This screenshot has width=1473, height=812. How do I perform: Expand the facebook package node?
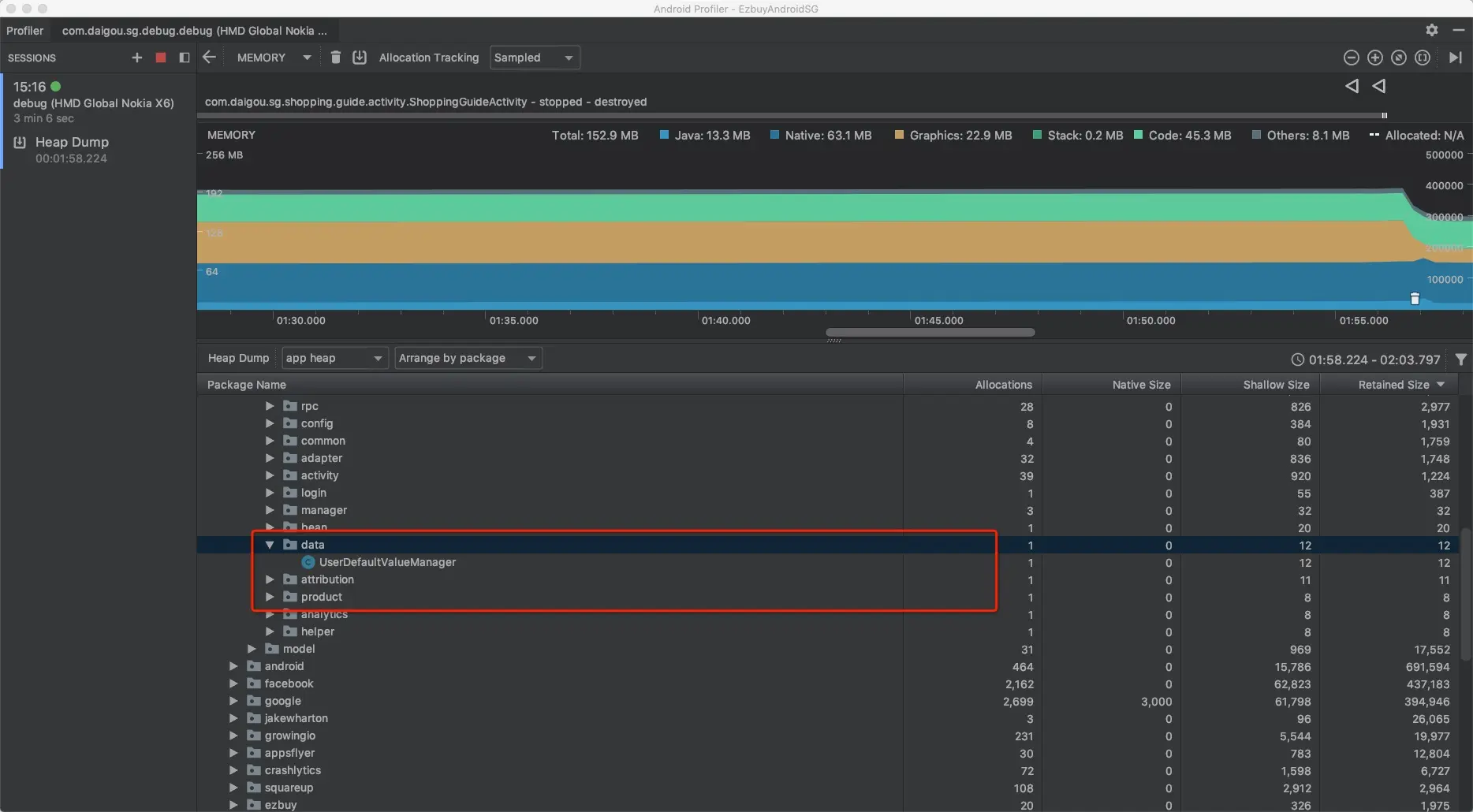tap(233, 683)
